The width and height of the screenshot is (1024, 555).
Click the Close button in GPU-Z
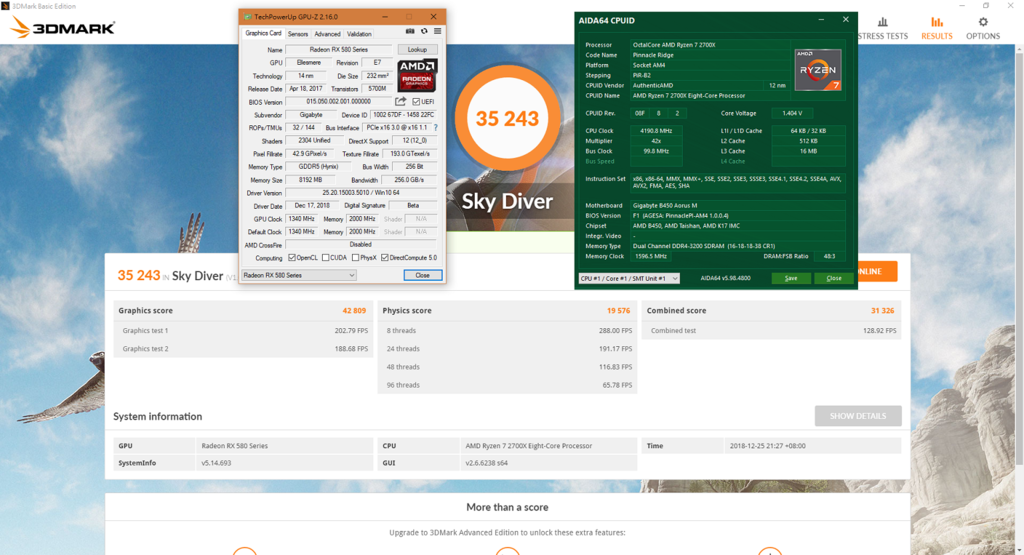point(423,275)
